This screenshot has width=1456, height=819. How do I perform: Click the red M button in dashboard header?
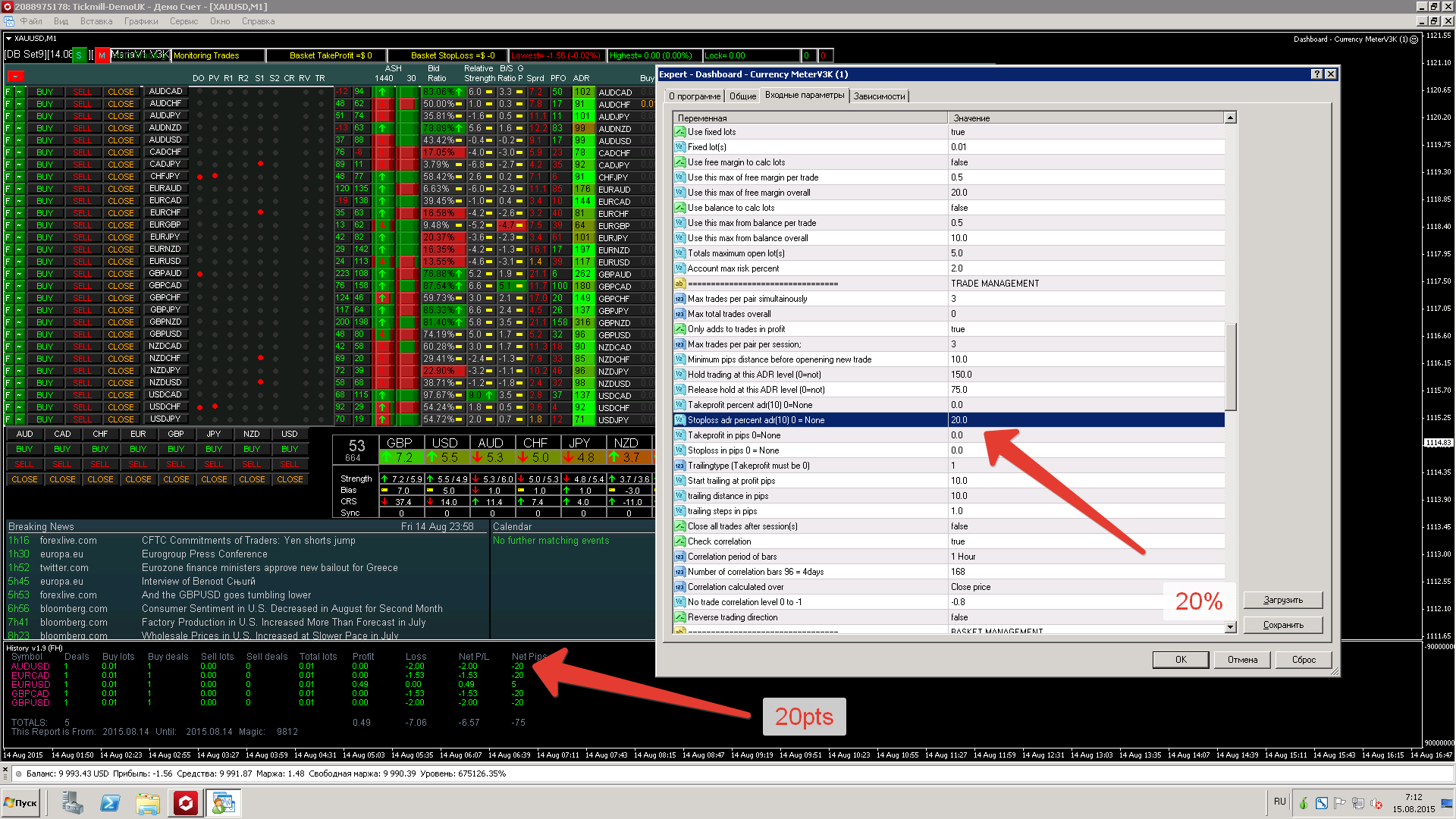coord(102,55)
